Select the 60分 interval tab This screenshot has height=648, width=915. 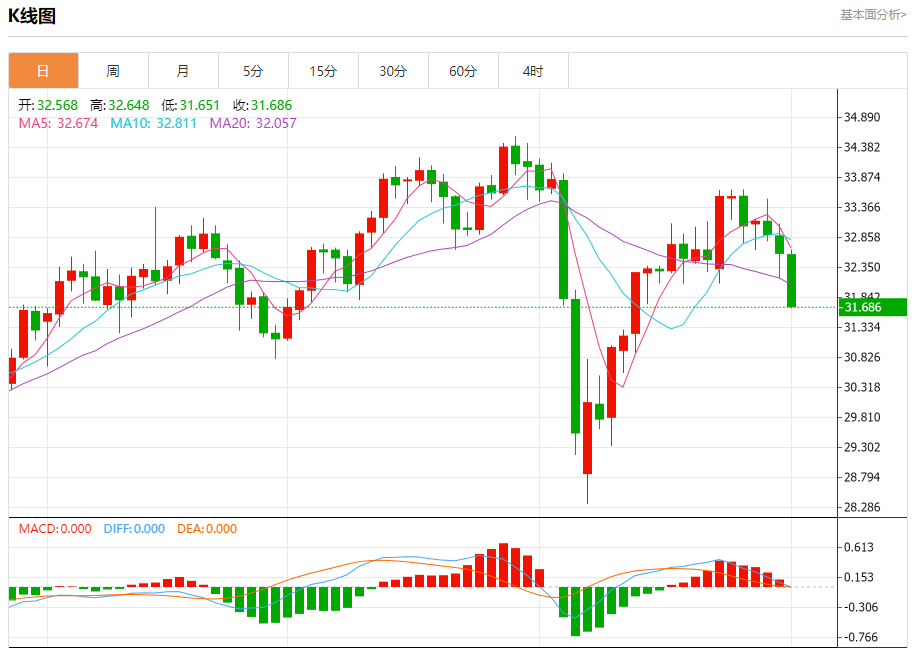(x=463, y=71)
